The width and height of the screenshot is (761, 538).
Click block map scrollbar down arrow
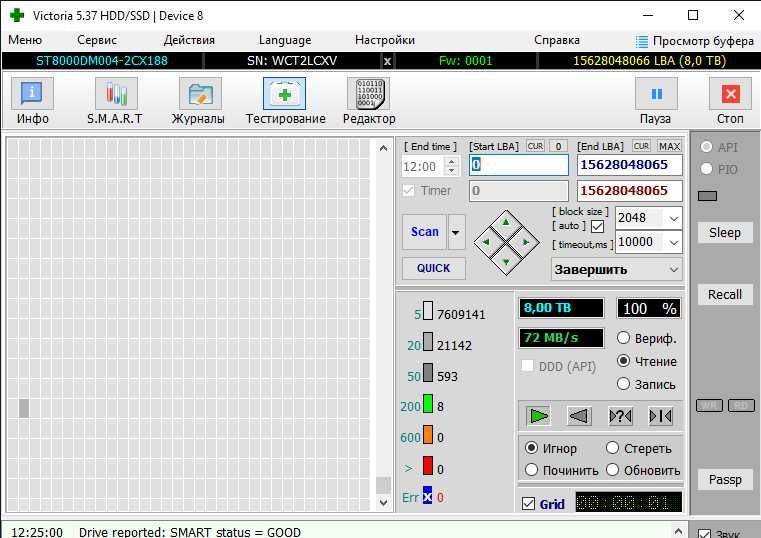click(383, 503)
